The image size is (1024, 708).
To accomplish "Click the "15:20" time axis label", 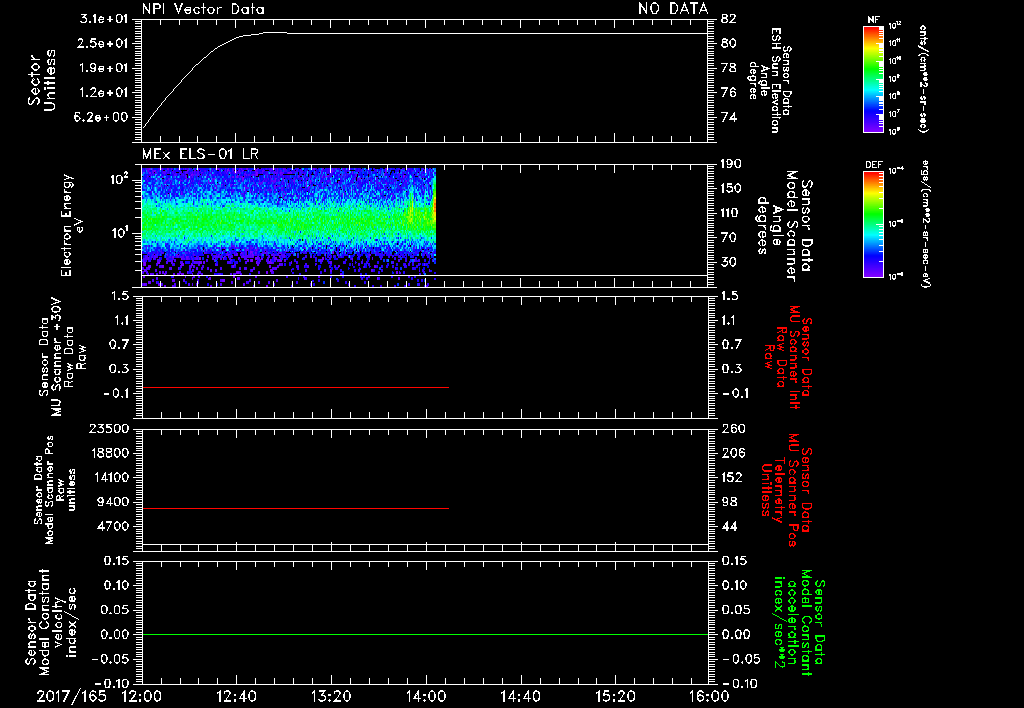I will tap(615, 696).
